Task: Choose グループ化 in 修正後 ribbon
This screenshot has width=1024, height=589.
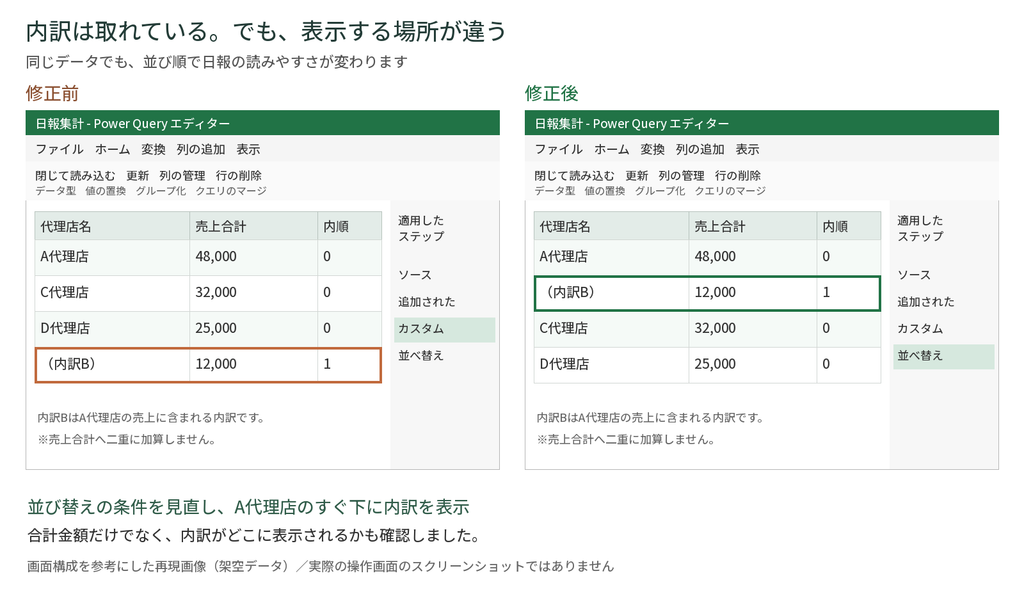Action: (660, 191)
